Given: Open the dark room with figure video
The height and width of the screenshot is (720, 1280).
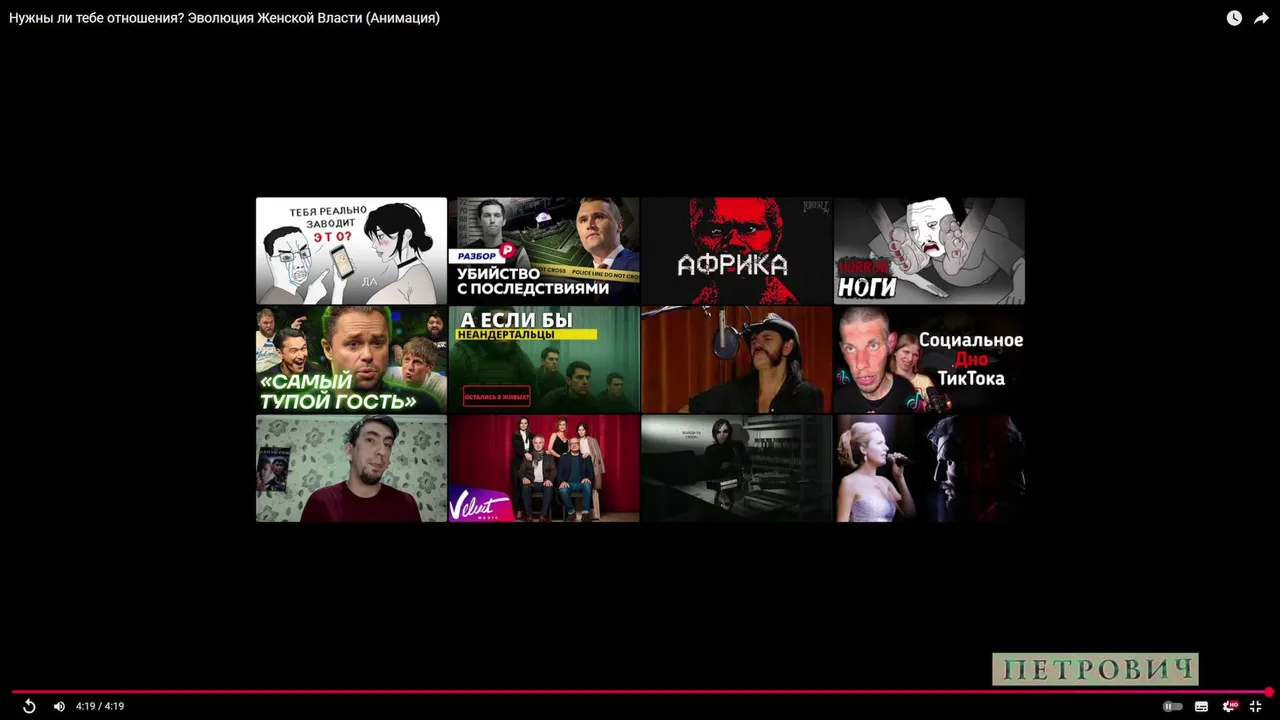Looking at the screenshot, I should 737,468.
